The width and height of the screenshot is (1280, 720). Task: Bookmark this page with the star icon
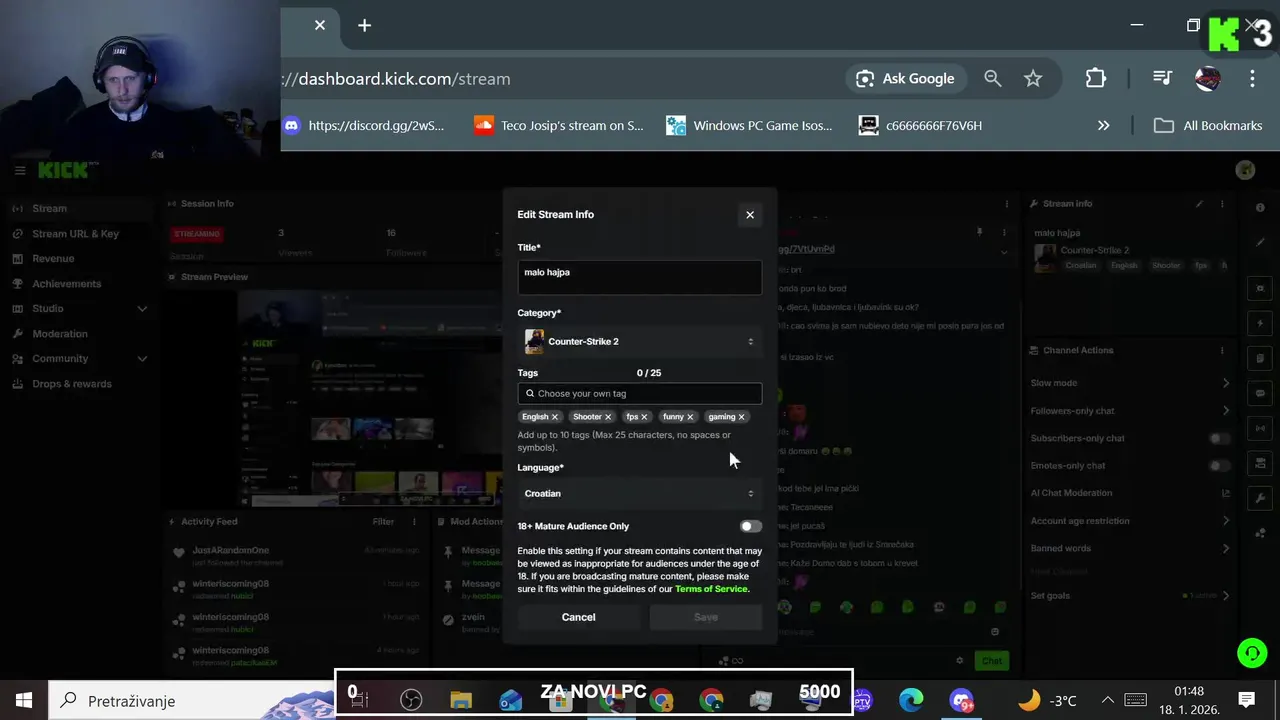point(1033,79)
